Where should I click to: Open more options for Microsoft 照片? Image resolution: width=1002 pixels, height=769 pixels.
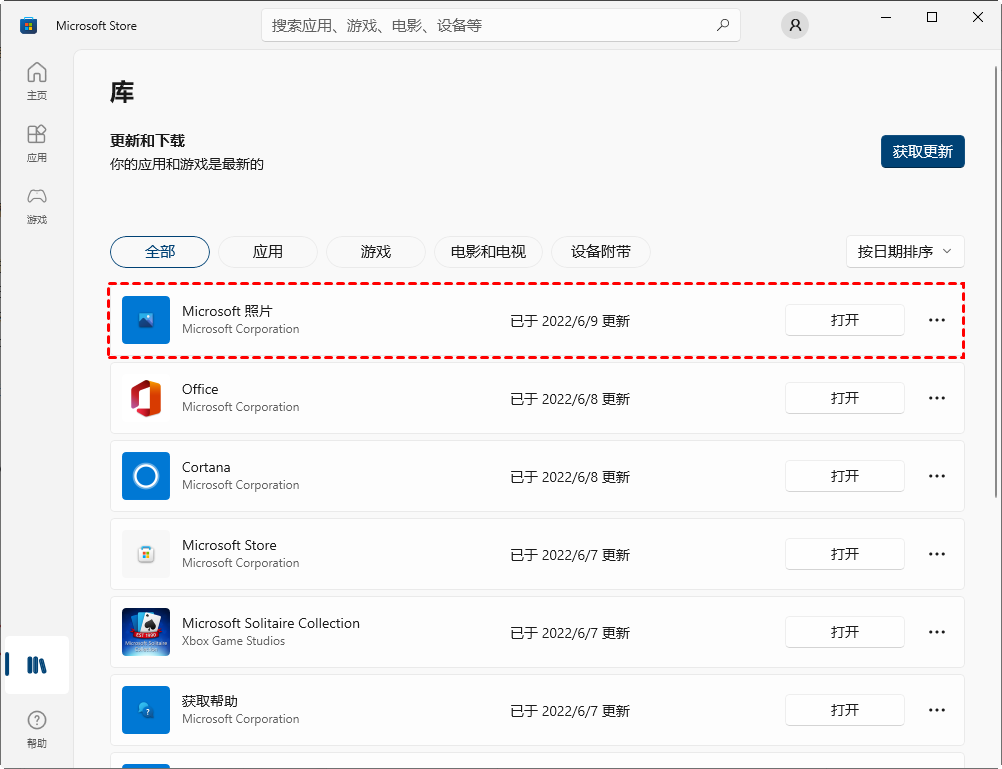tap(937, 320)
